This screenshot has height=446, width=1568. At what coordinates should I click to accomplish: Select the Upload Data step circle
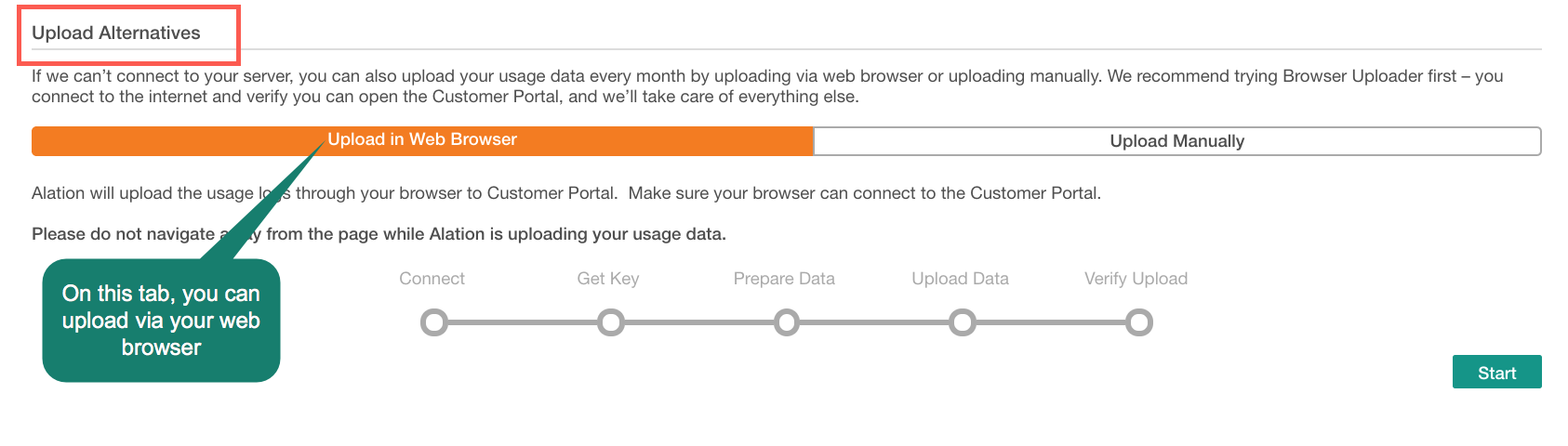click(x=963, y=322)
